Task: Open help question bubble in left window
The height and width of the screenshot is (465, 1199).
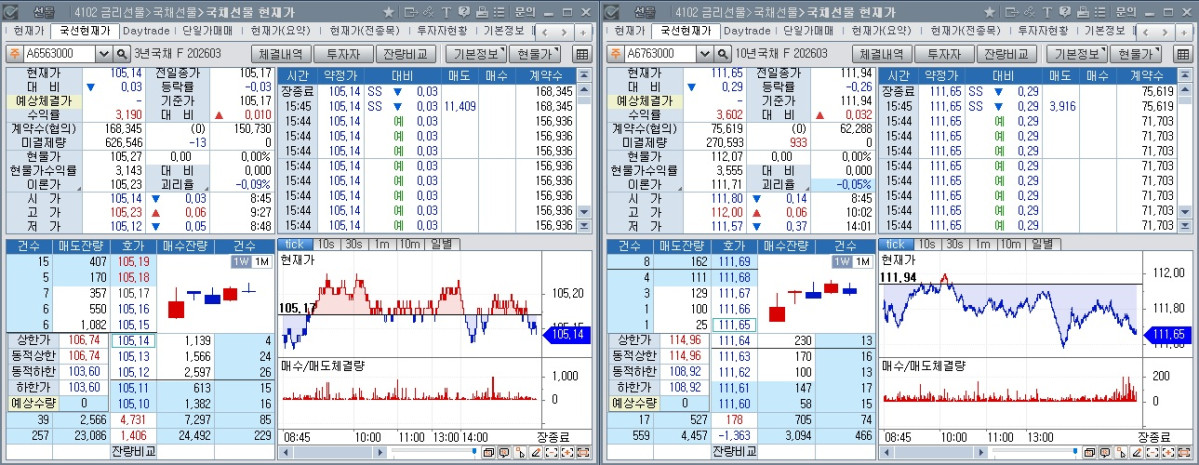Action: click(463, 12)
